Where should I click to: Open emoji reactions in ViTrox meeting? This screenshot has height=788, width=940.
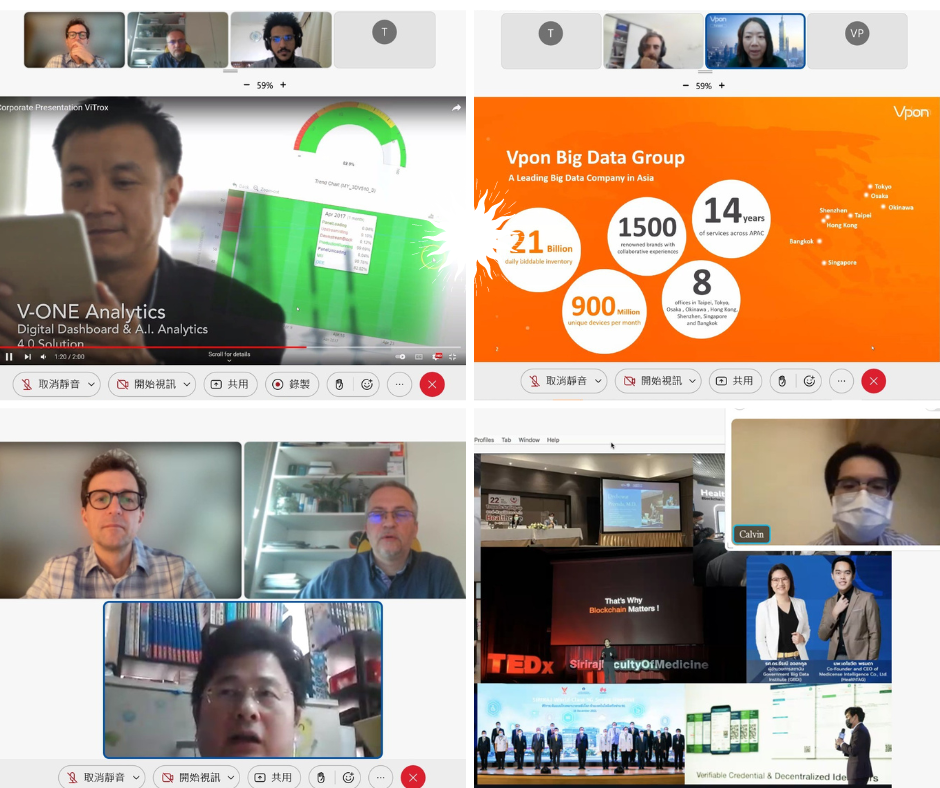click(367, 384)
